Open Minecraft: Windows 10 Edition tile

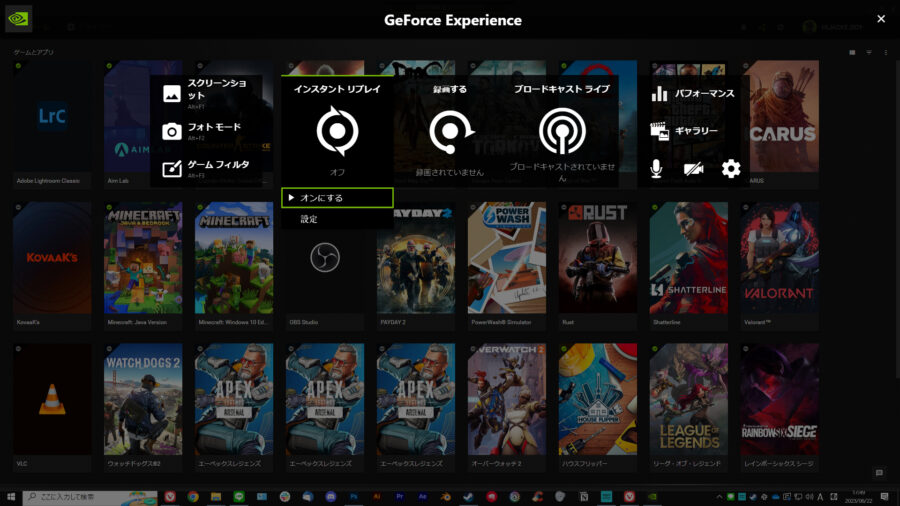[x=234, y=266]
